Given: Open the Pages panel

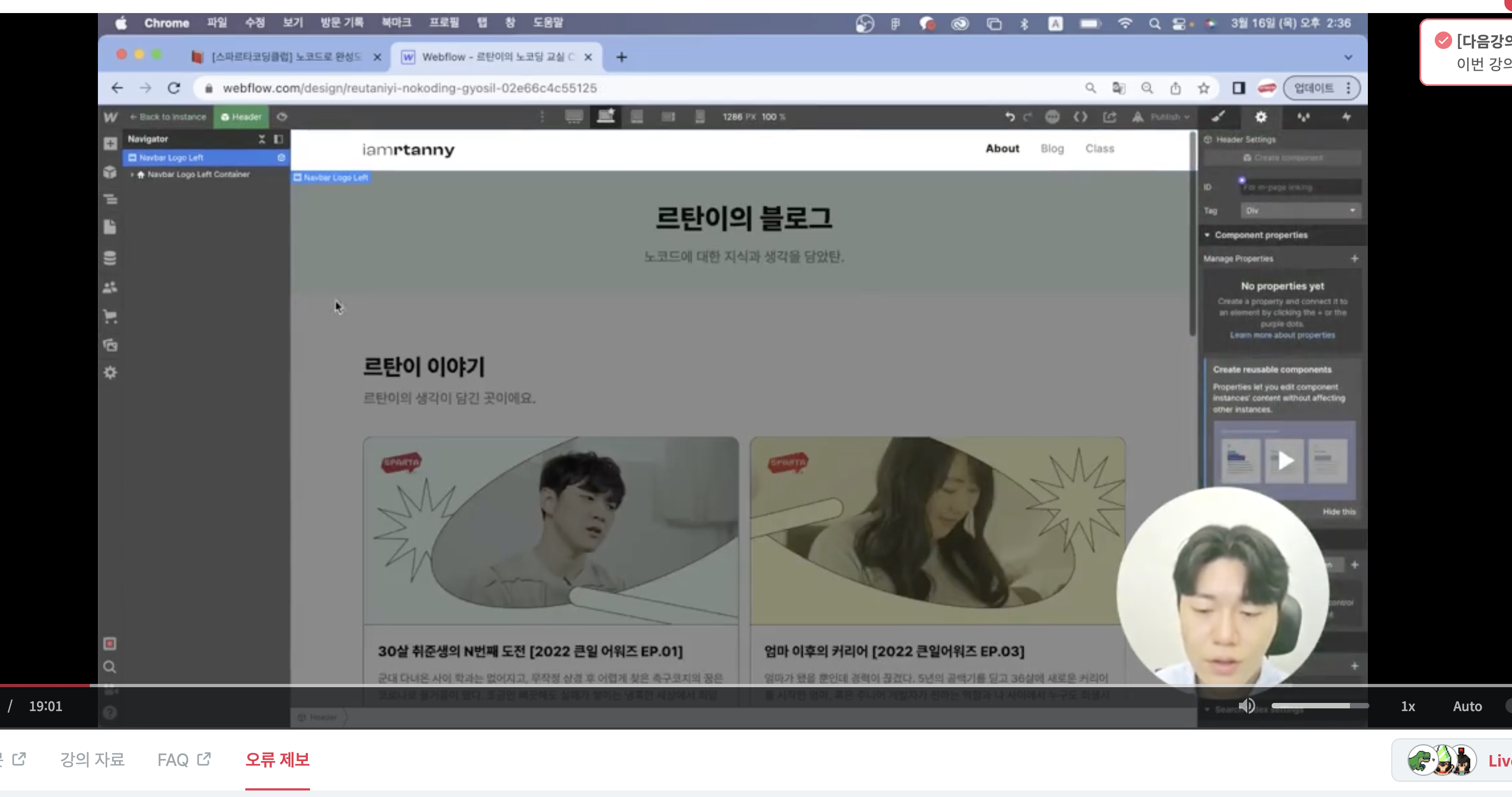Looking at the screenshot, I should [x=110, y=228].
